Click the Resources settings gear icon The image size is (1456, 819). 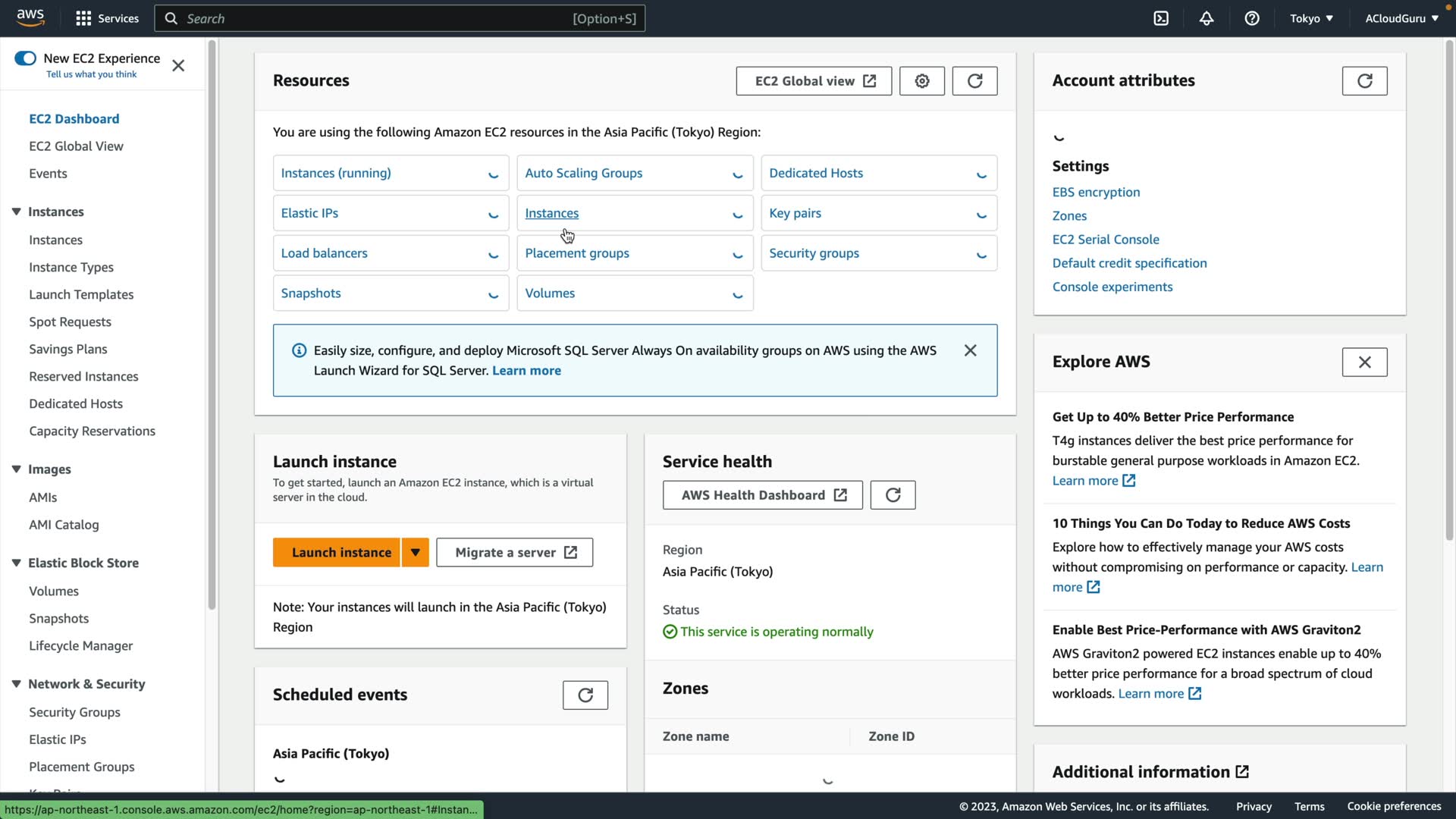pyautogui.click(x=921, y=81)
